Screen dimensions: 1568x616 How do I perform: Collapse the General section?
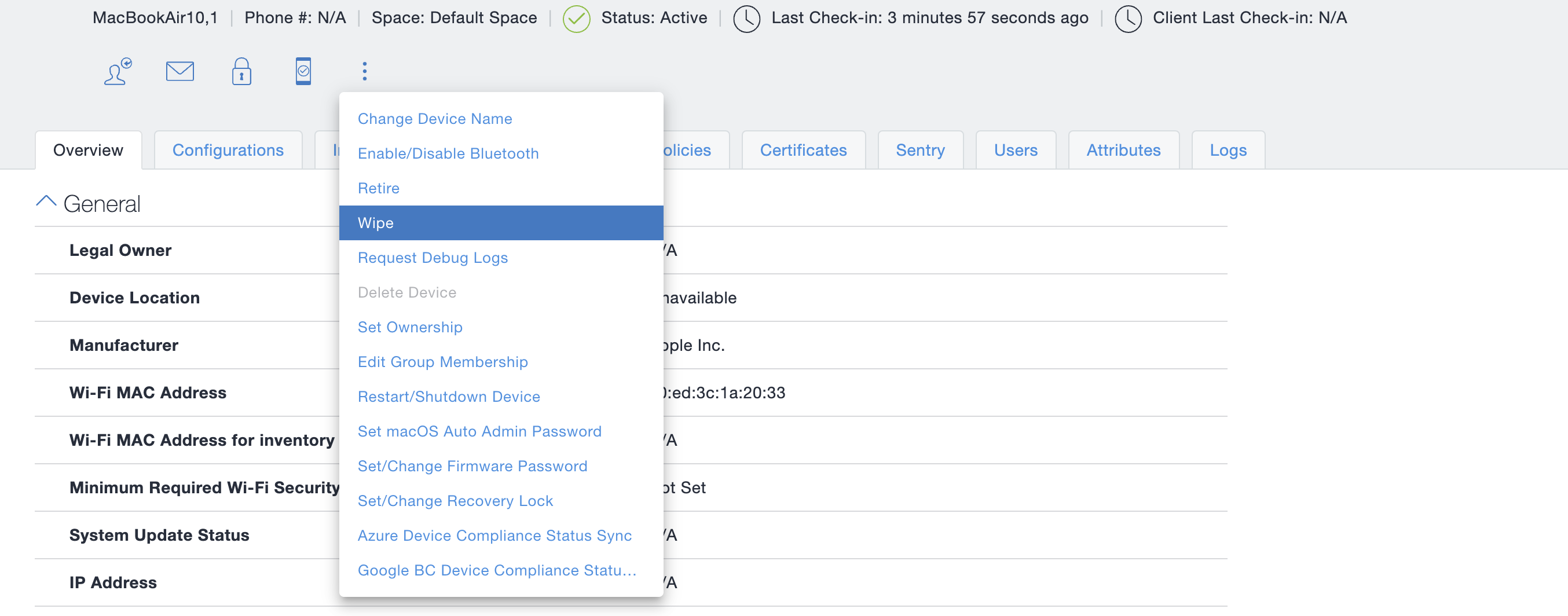[x=46, y=200]
